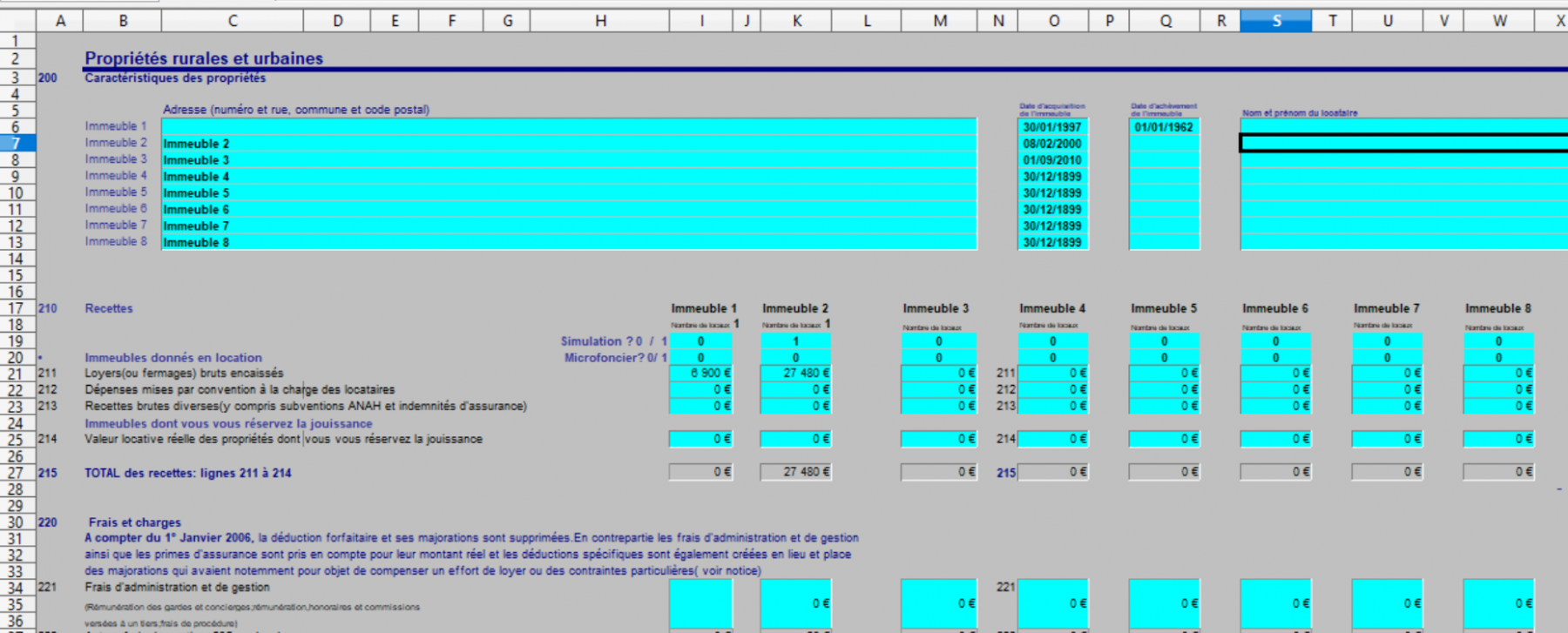Viewport: 1568px width, 633px height.
Task: Click "Immeubles dont vous vous réservez la jouissance"
Action: tap(228, 424)
